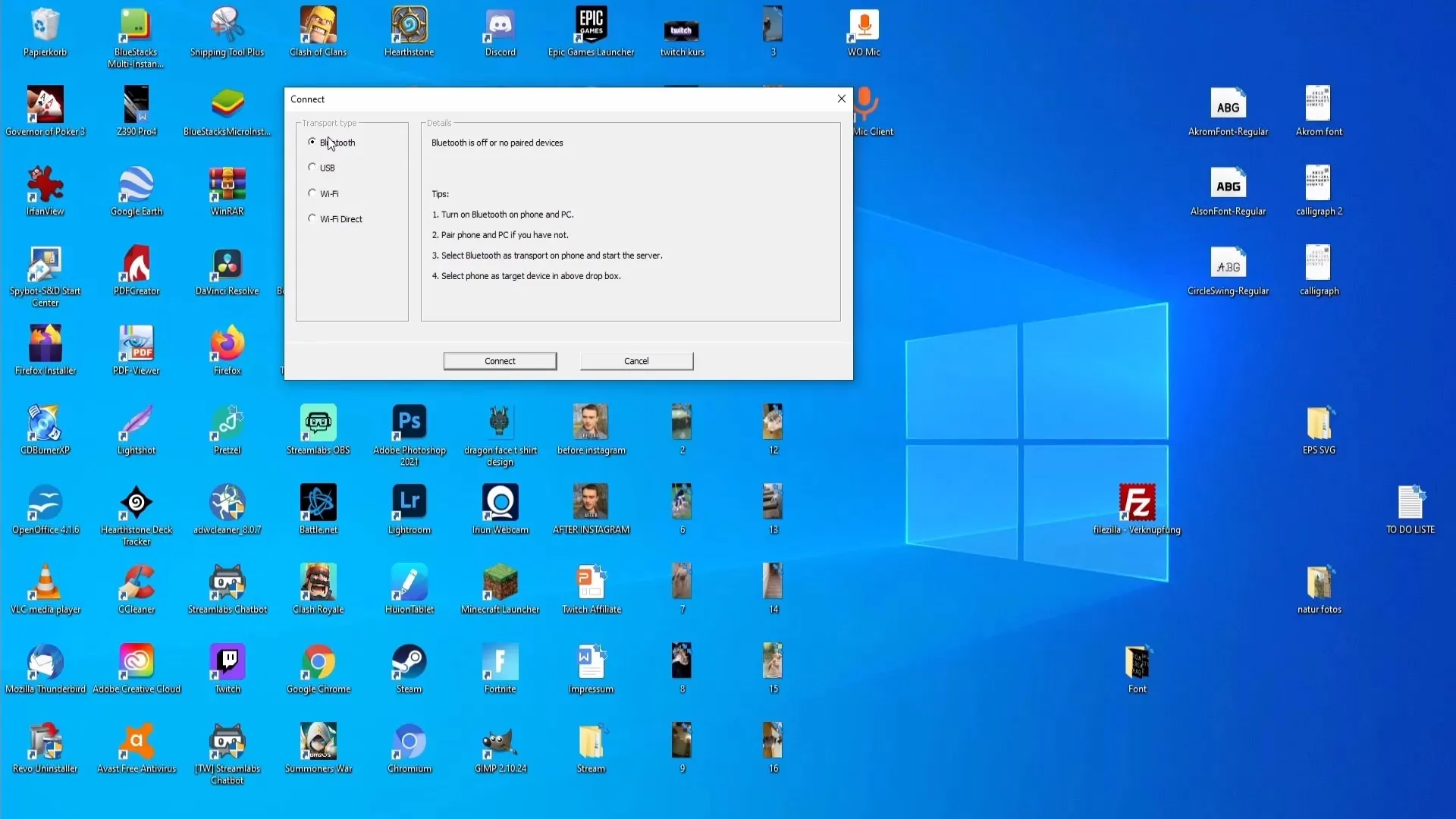1456x819 pixels.
Task: Launch GIMP 2.10.24
Action: tap(500, 748)
